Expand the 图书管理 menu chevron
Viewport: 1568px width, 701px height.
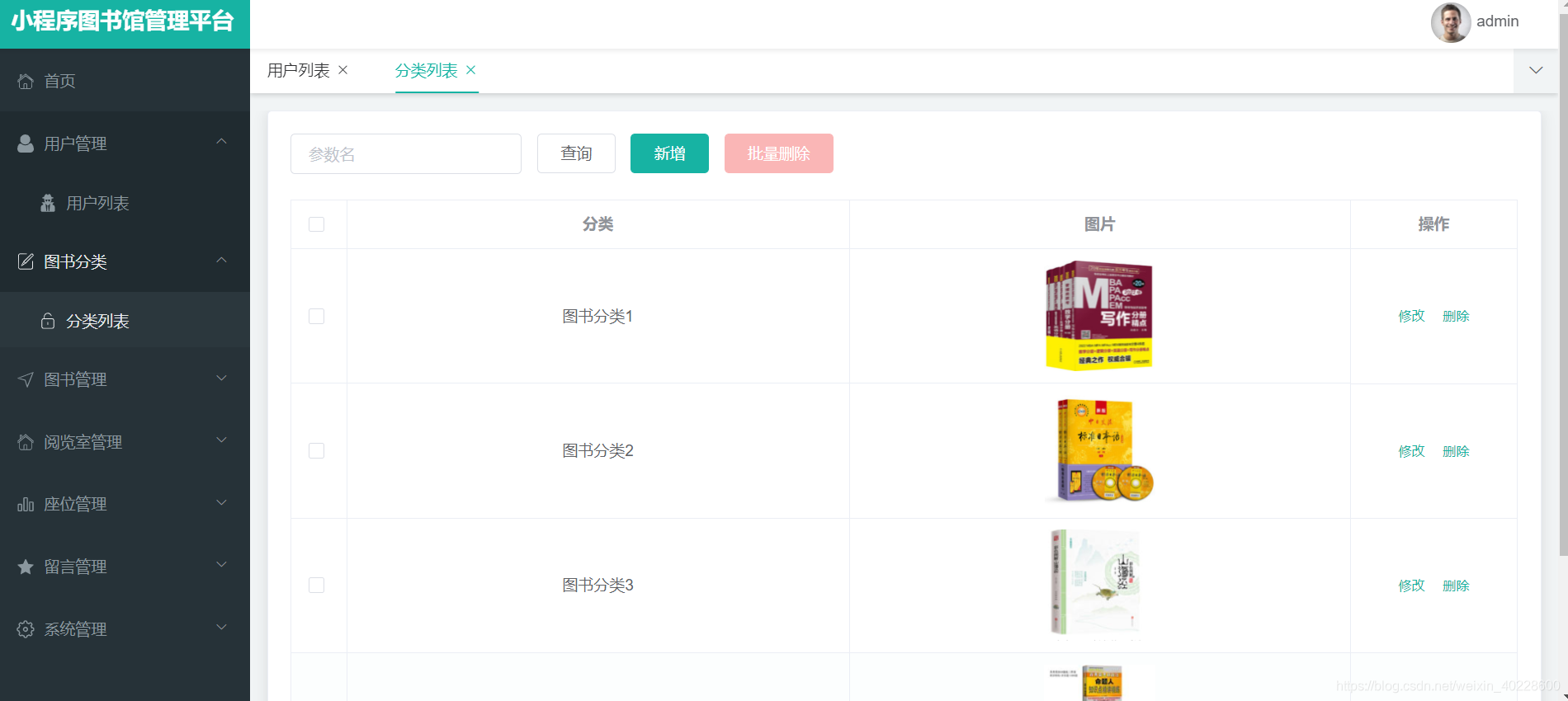pos(221,379)
